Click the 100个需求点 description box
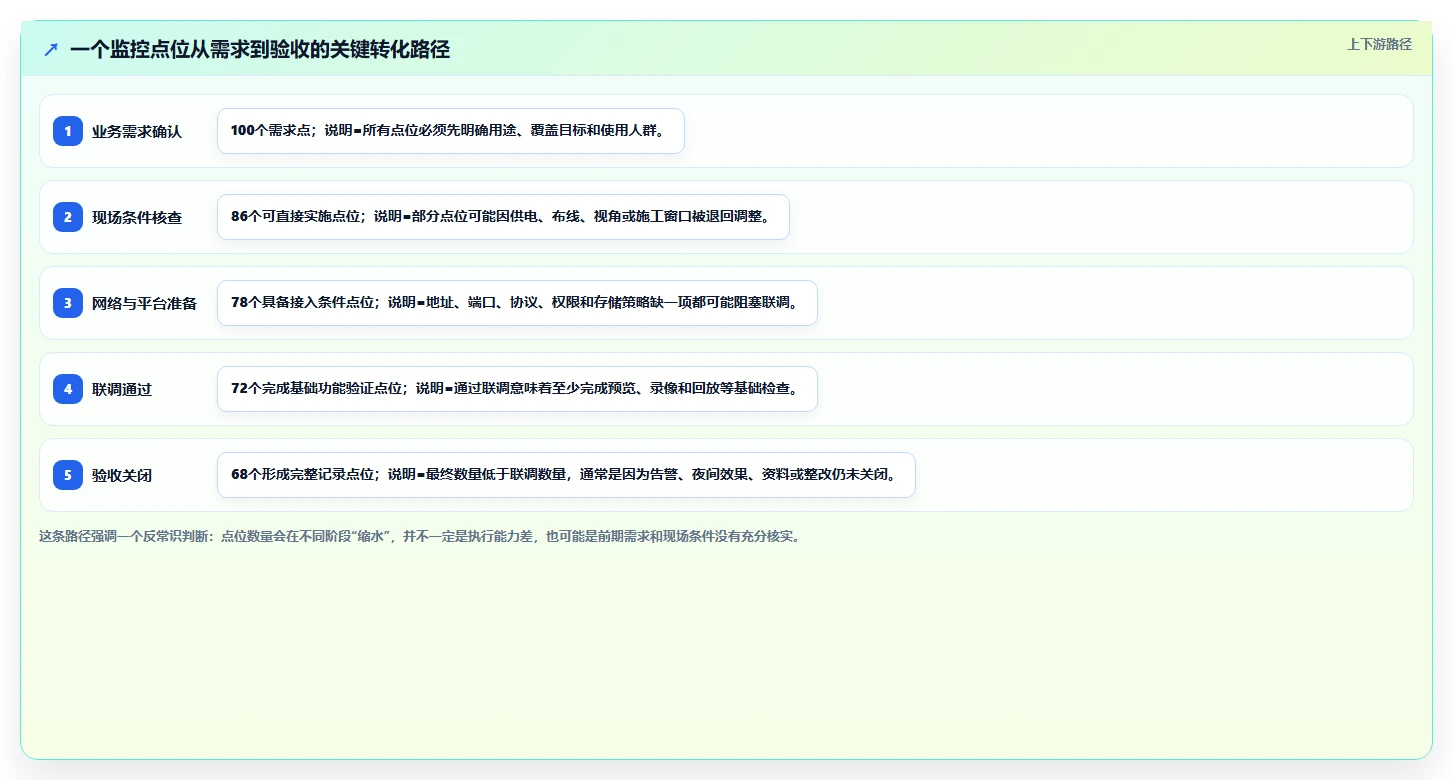This screenshot has height=780, width=1453. pos(451,131)
